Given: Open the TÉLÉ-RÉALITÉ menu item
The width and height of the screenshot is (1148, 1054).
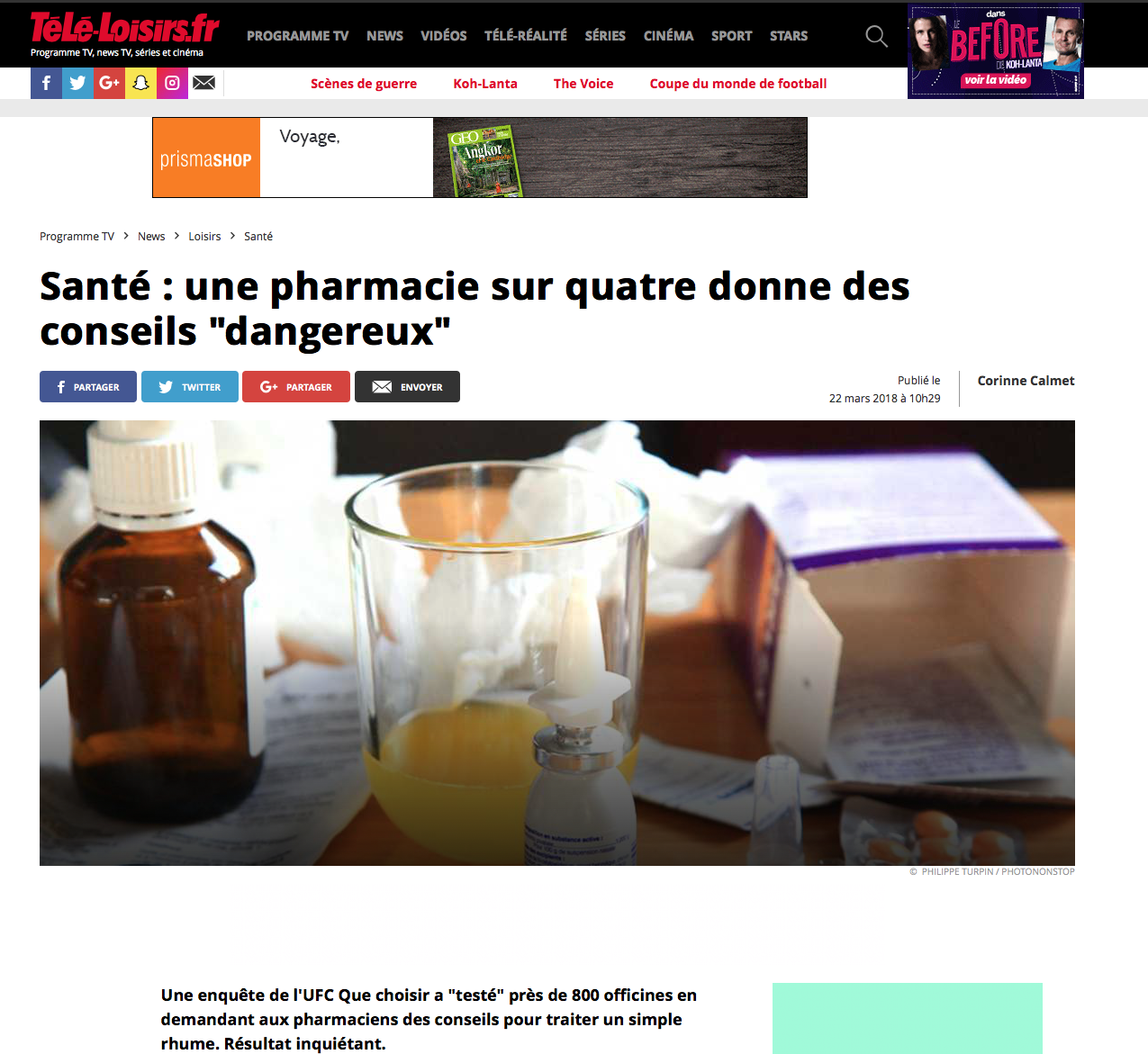Looking at the screenshot, I should (x=526, y=36).
